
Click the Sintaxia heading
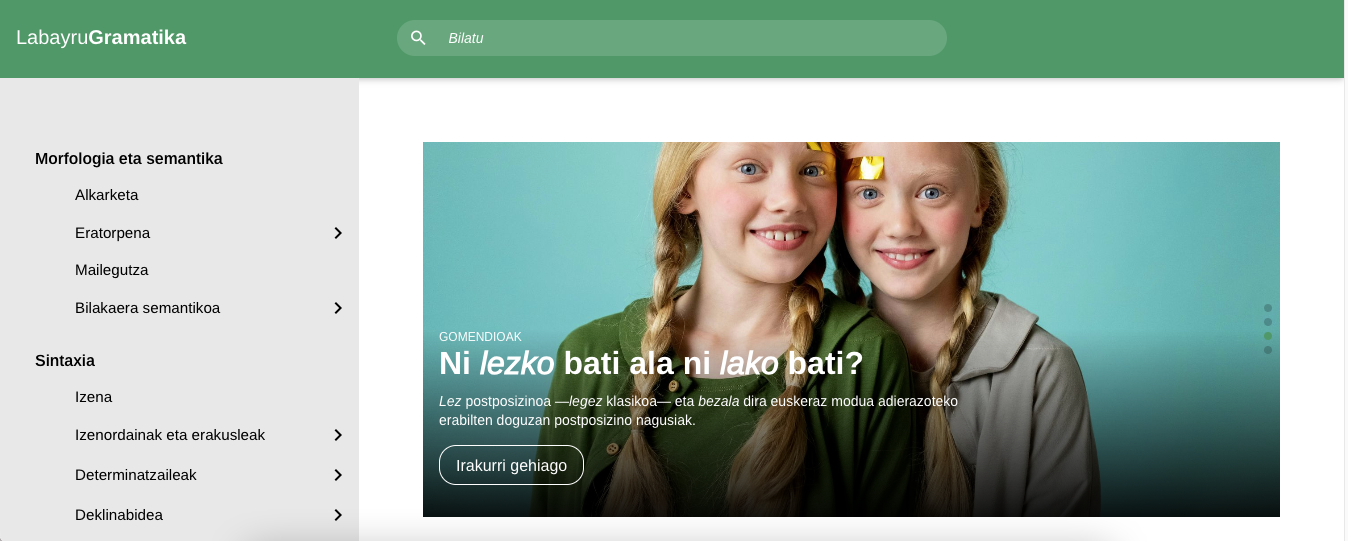pyautogui.click(x=65, y=360)
